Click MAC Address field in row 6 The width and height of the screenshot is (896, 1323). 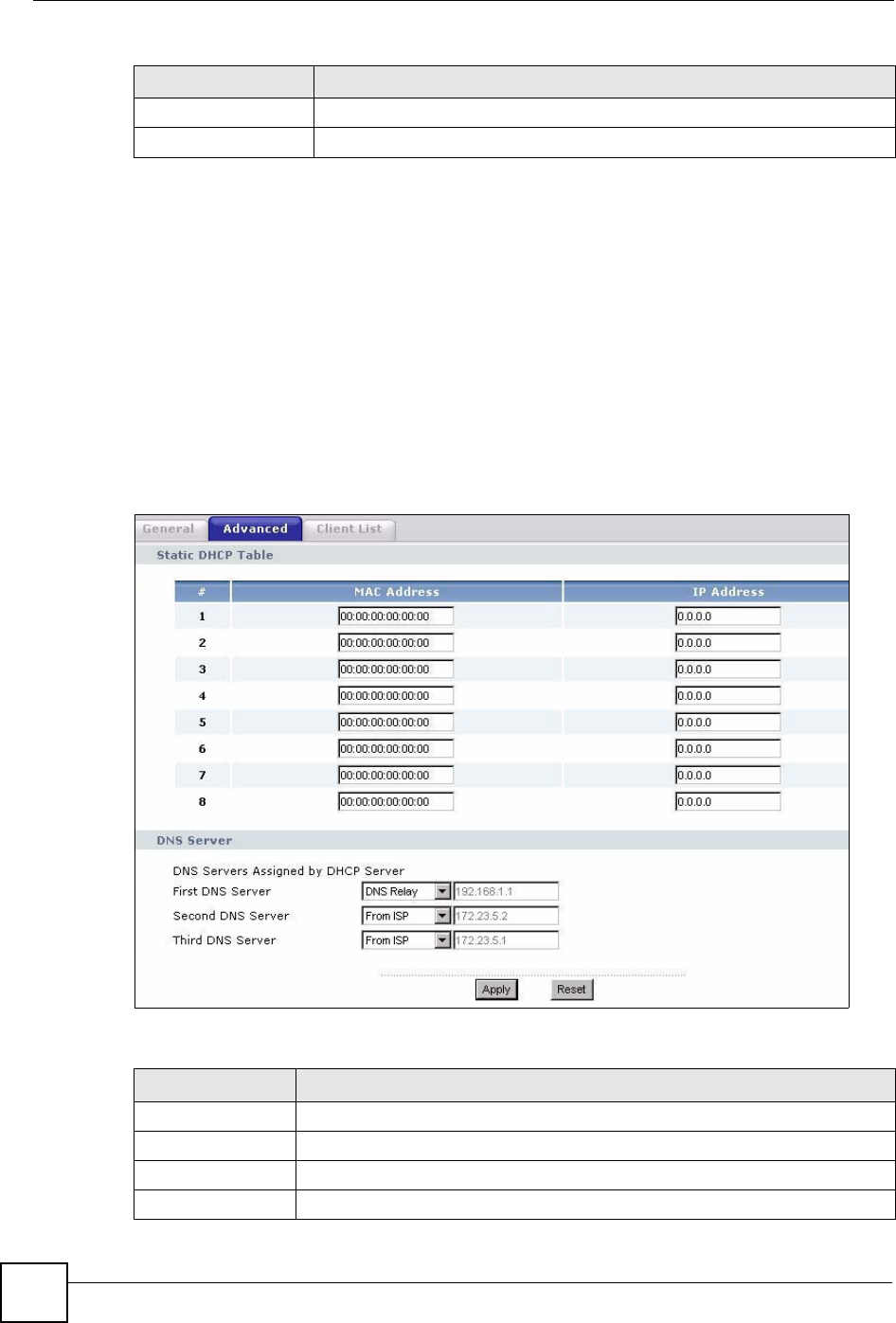(396, 749)
